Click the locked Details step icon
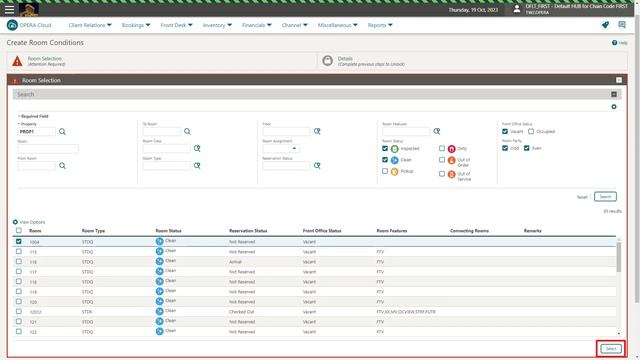Image resolution: width=640 pixels, height=360 pixels. (x=327, y=61)
